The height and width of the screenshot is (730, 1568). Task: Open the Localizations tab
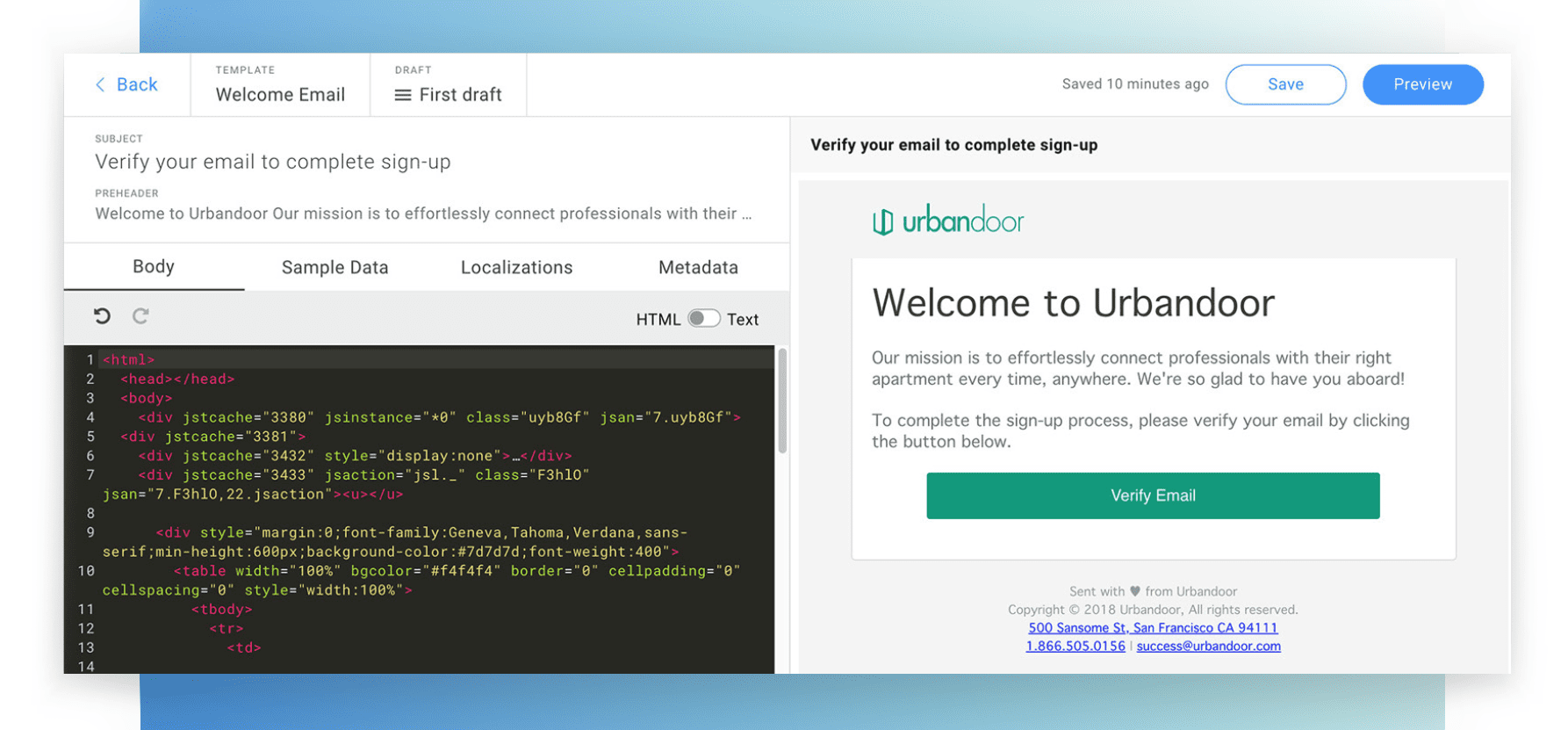[x=516, y=267]
